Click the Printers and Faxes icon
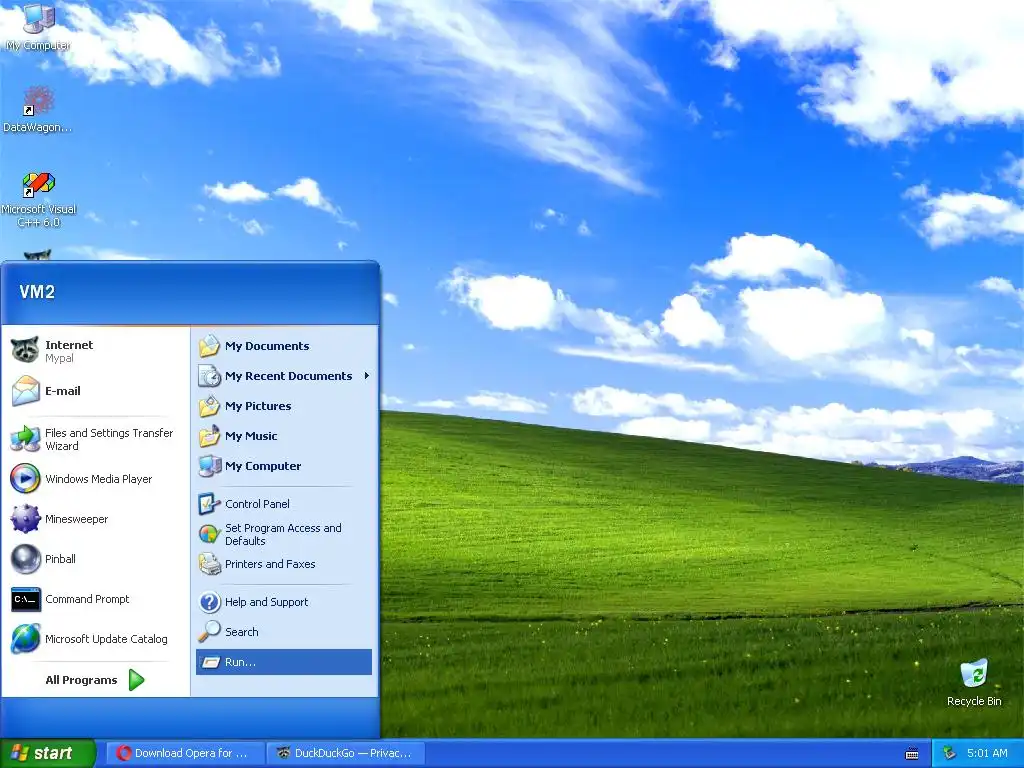Screen dimensions: 1024x768 [x=210, y=564]
